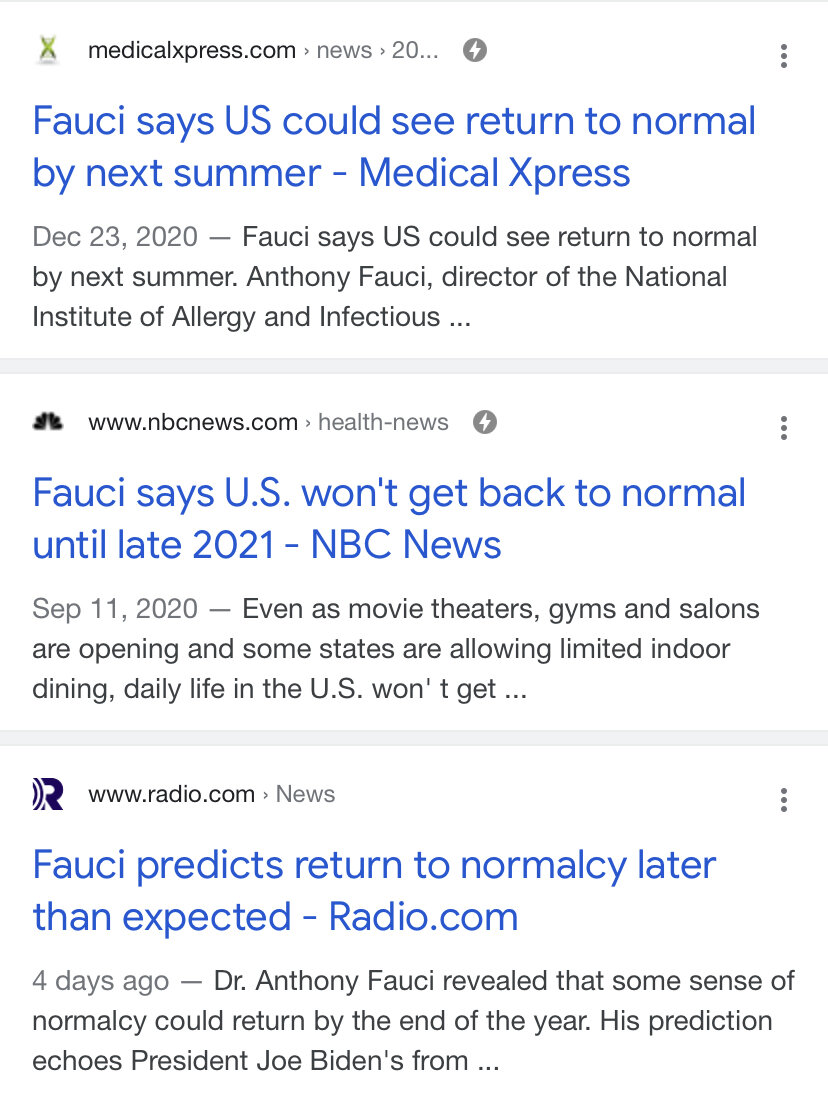Click the www.nbcnews.com URL text
Image resolution: width=828 pixels, height=1100 pixels.
pos(193,422)
